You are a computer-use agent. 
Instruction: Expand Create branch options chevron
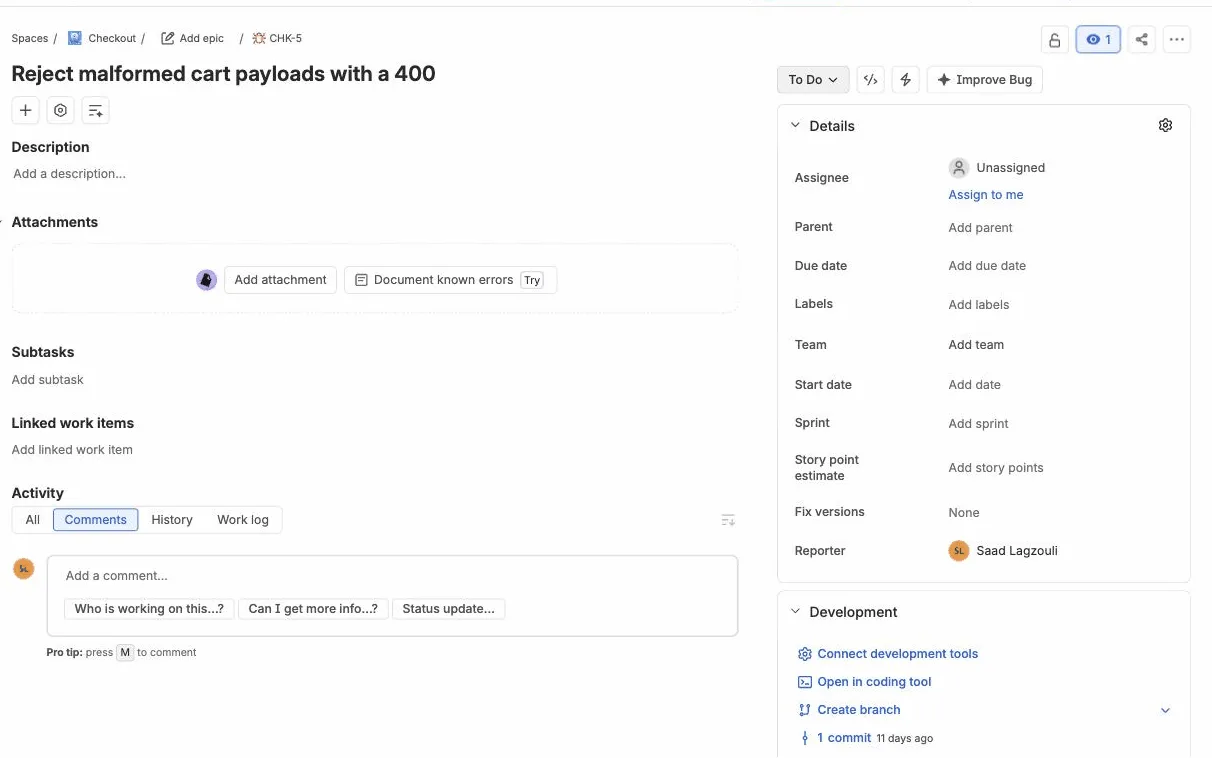[1165, 710]
